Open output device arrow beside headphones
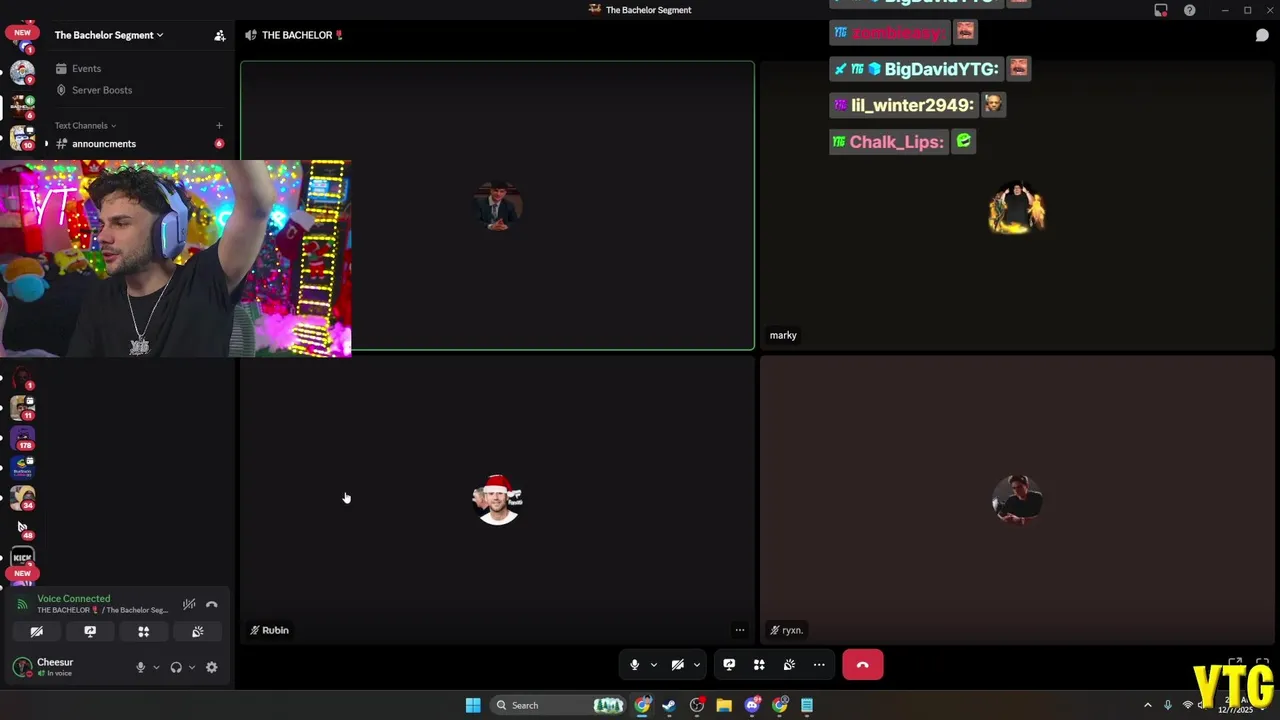Viewport: 1280px width, 720px height. coord(192,668)
